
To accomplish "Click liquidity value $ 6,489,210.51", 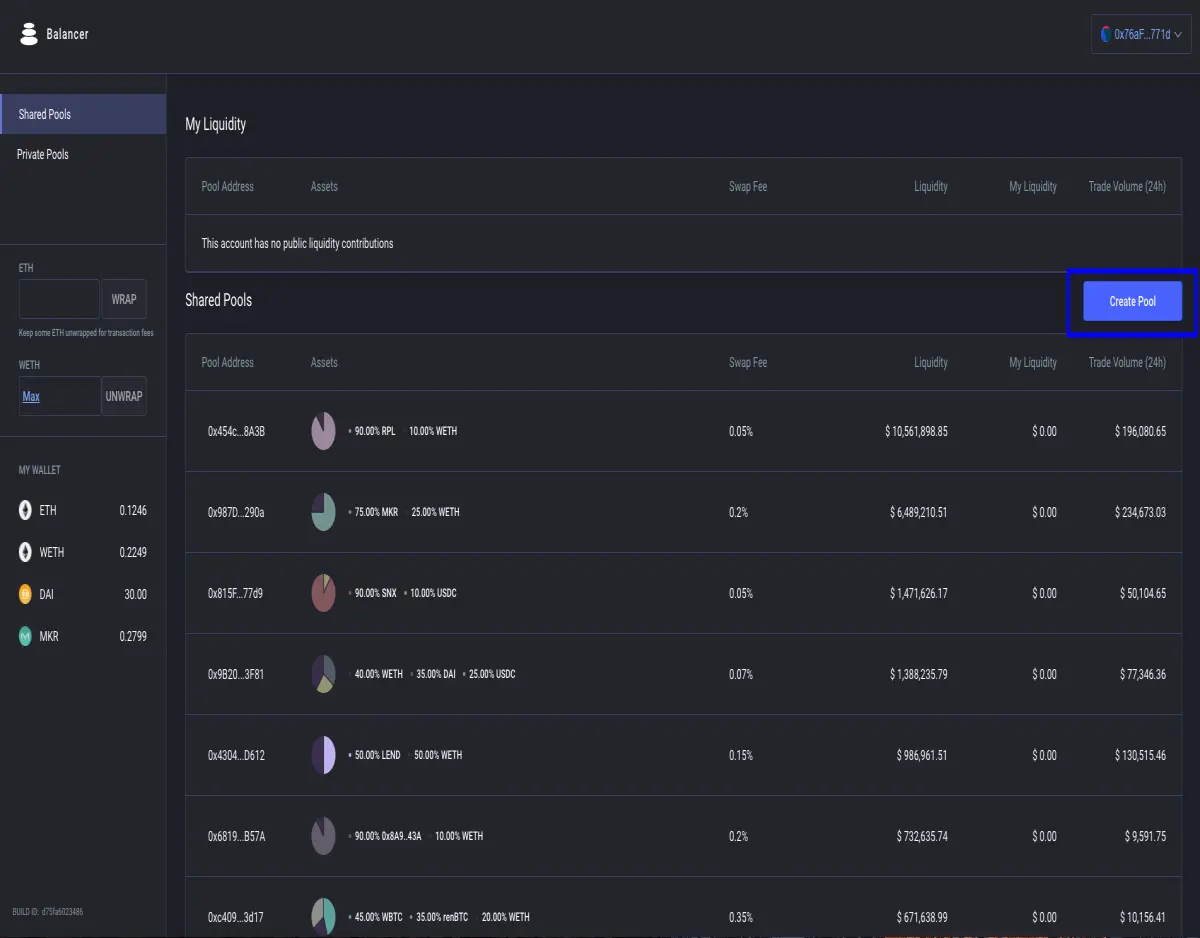I will [918, 512].
